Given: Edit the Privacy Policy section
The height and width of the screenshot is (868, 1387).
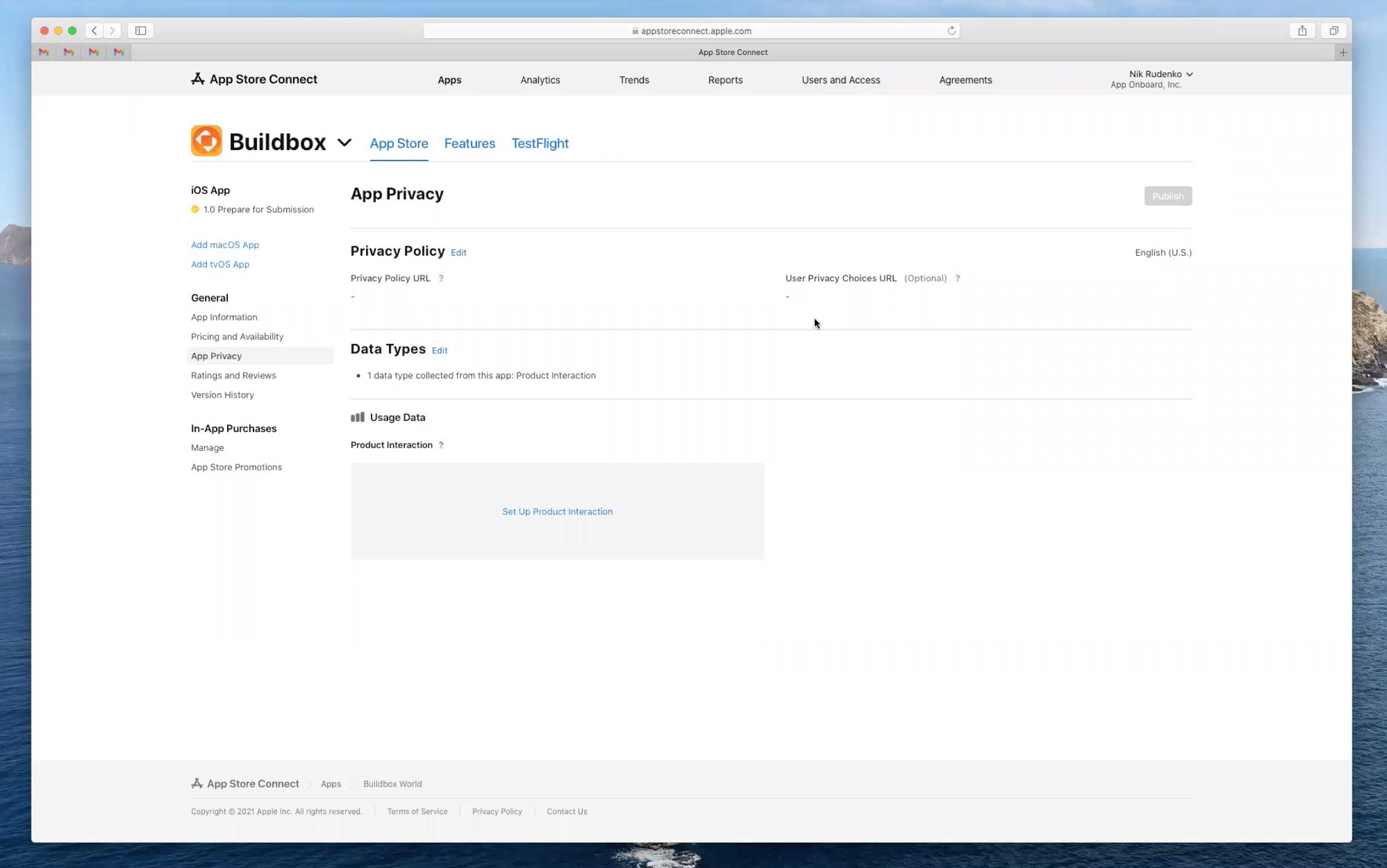Looking at the screenshot, I should pos(459,252).
